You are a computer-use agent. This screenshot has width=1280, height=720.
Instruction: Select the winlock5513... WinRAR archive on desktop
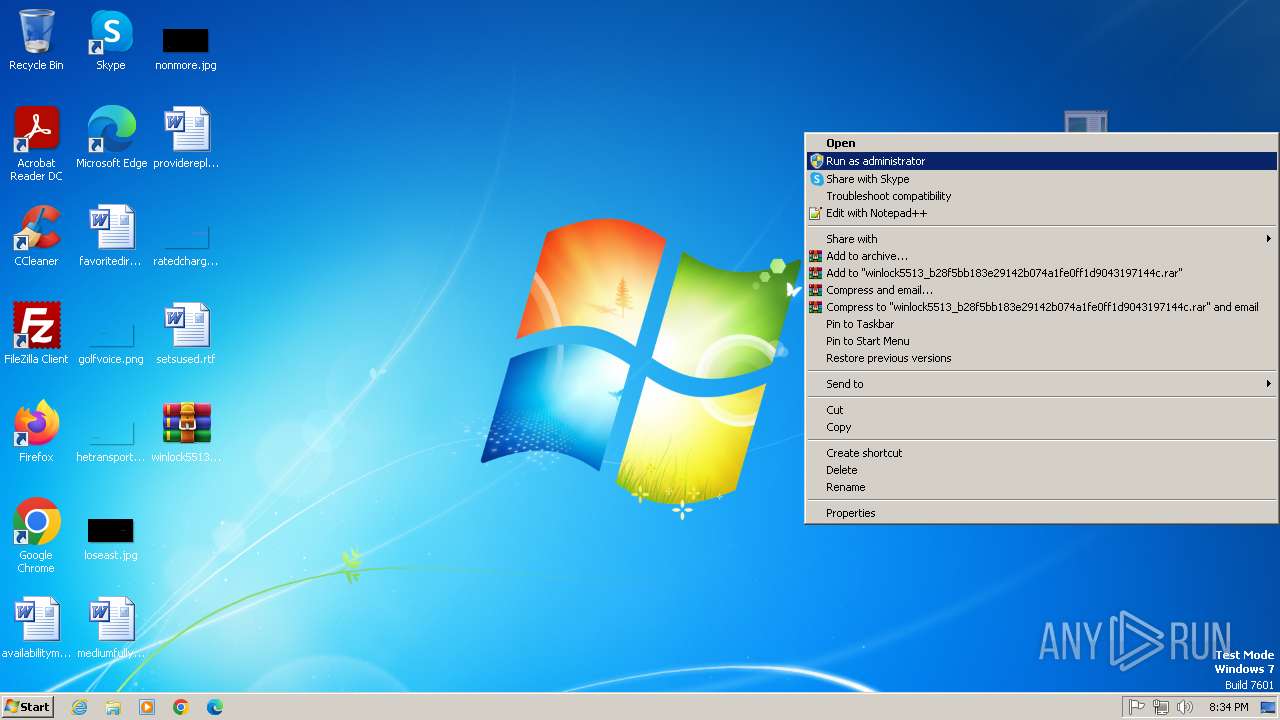(x=186, y=431)
